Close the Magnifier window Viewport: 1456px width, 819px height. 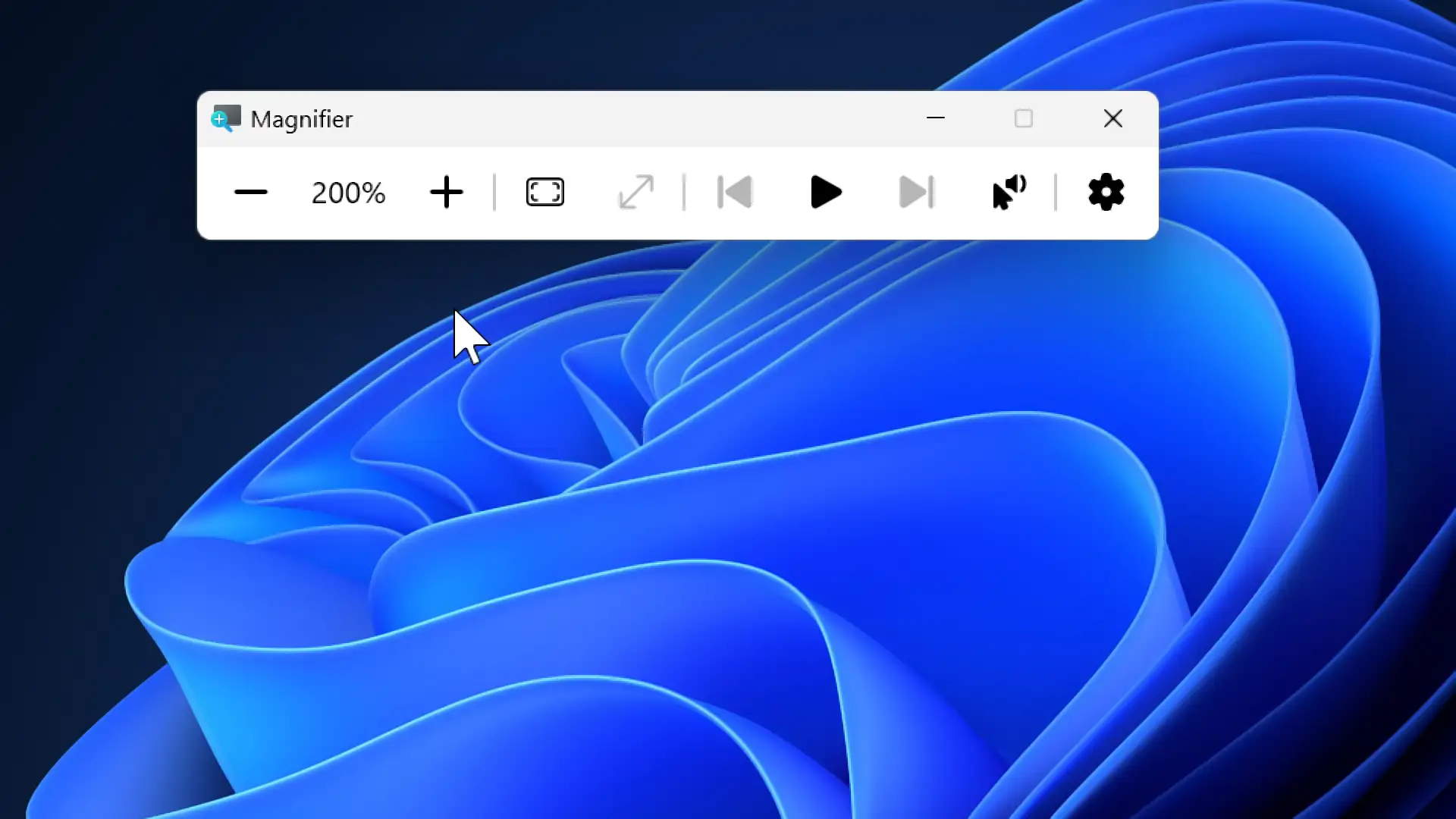[1112, 118]
